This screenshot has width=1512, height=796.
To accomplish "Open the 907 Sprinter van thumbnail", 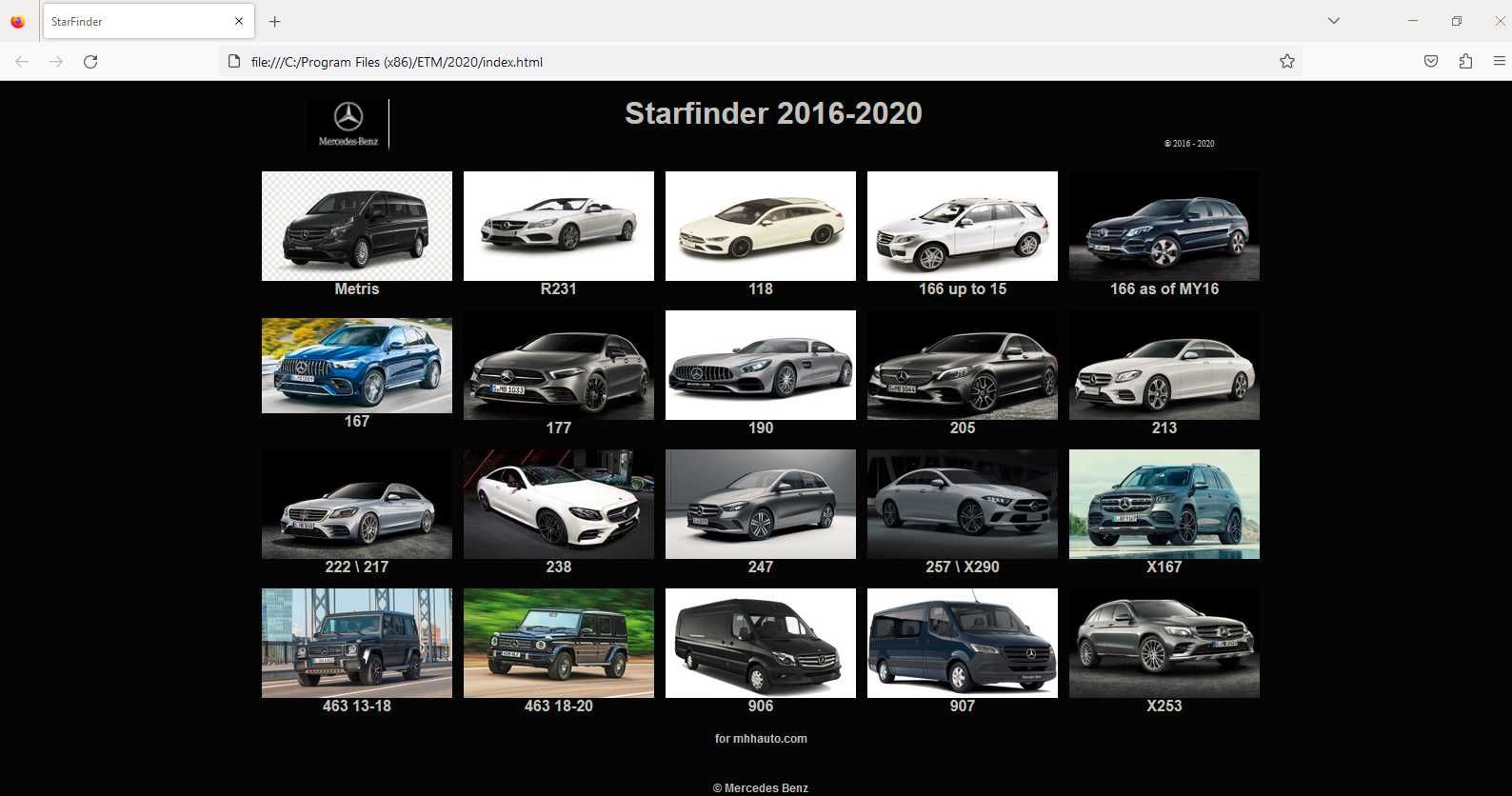I will click(963, 643).
